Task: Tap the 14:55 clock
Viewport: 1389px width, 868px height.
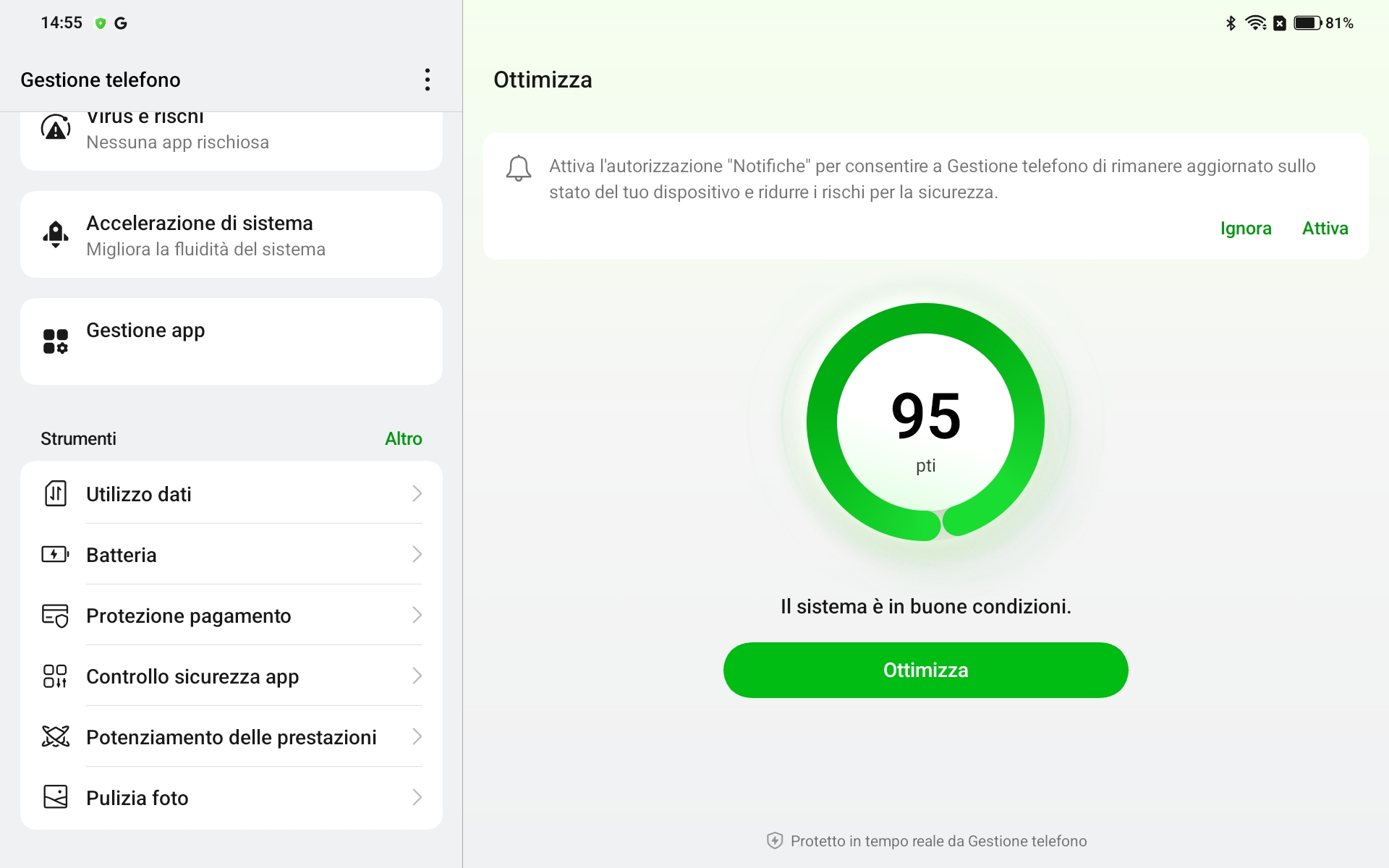Action: click(61, 23)
